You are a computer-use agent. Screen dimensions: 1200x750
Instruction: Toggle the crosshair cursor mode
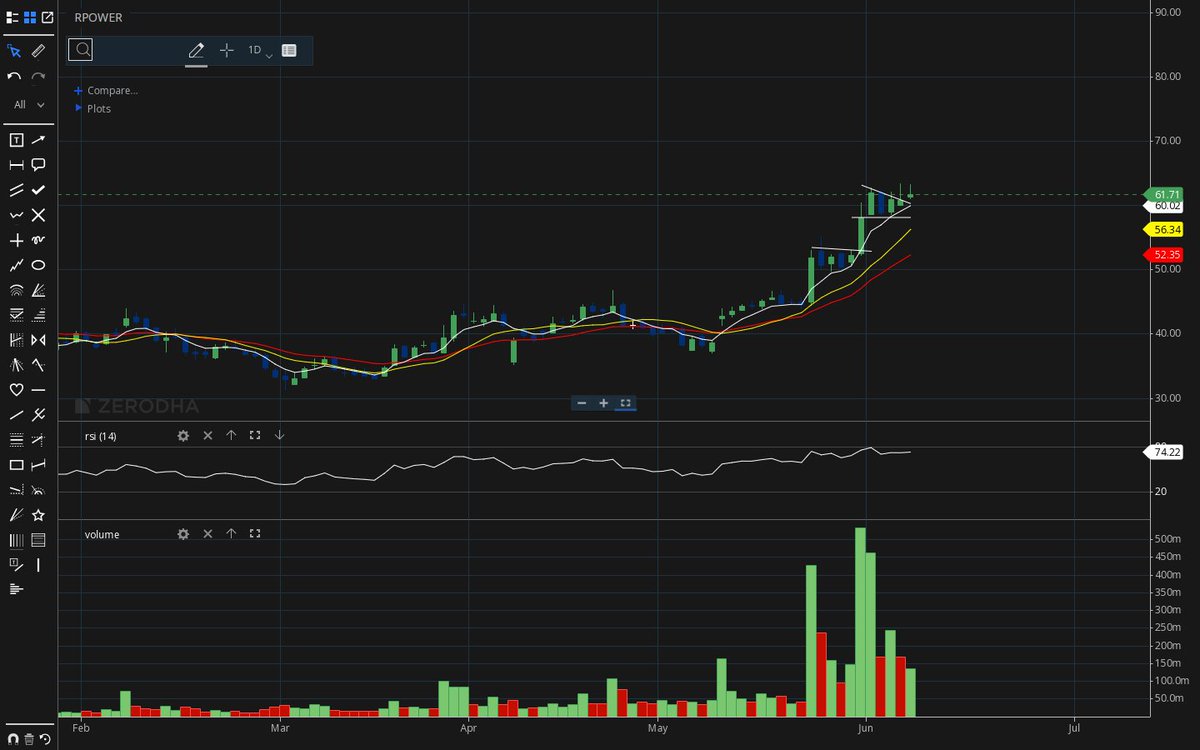click(226, 49)
